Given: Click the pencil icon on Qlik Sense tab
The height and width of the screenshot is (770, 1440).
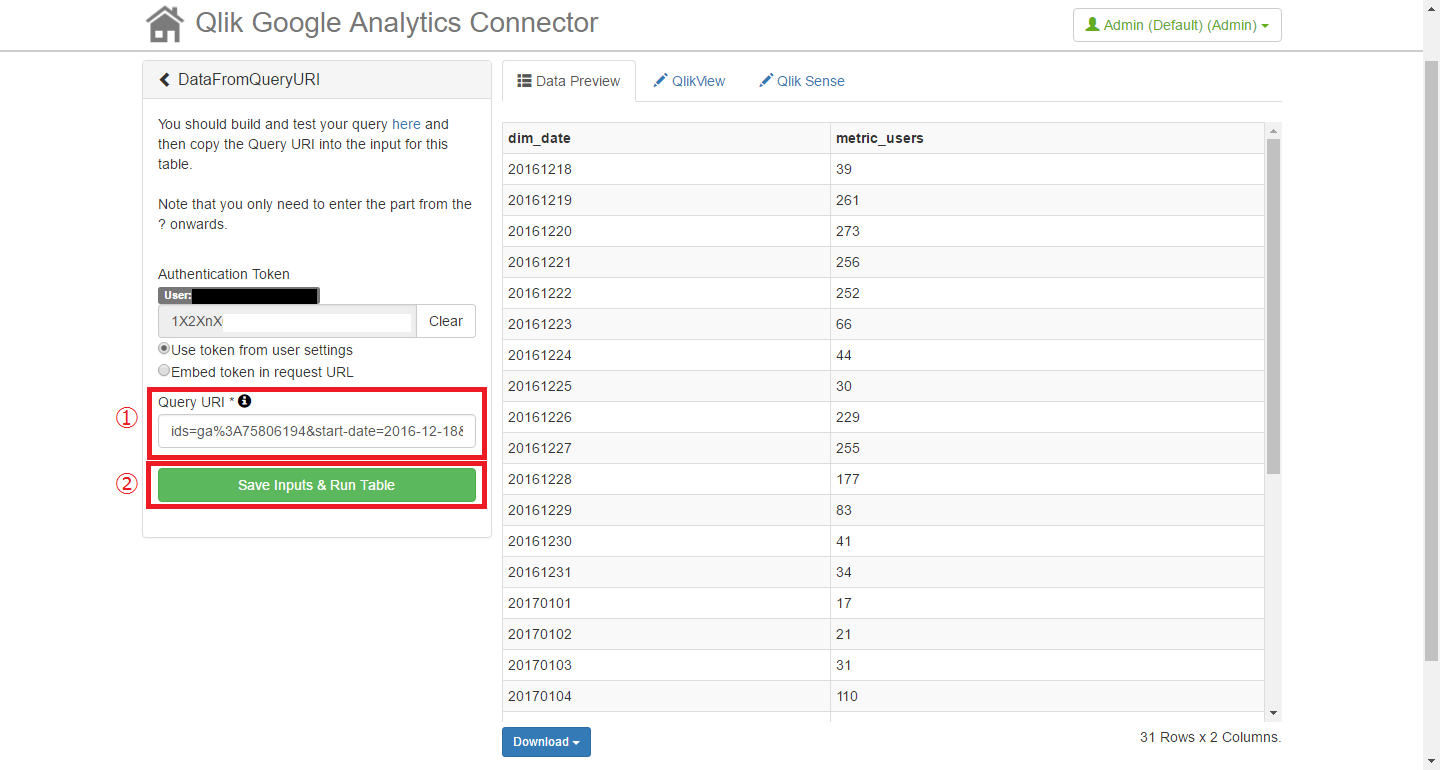Looking at the screenshot, I should point(766,81).
